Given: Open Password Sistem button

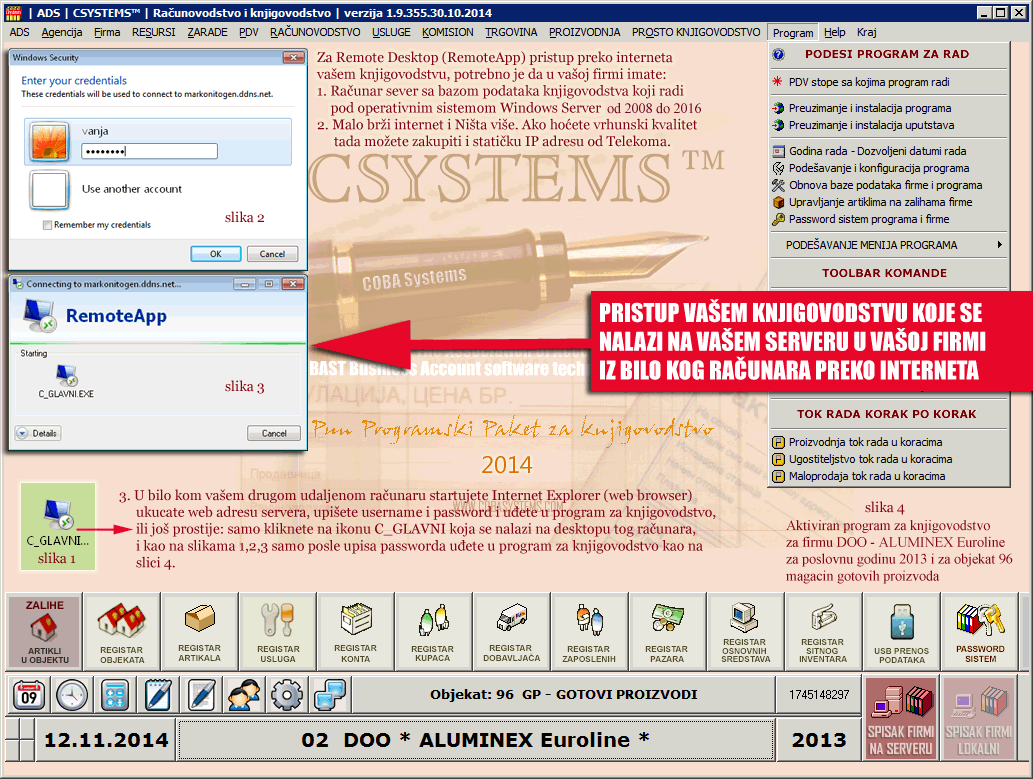Looking at the screenshot, I should [980, 631].
